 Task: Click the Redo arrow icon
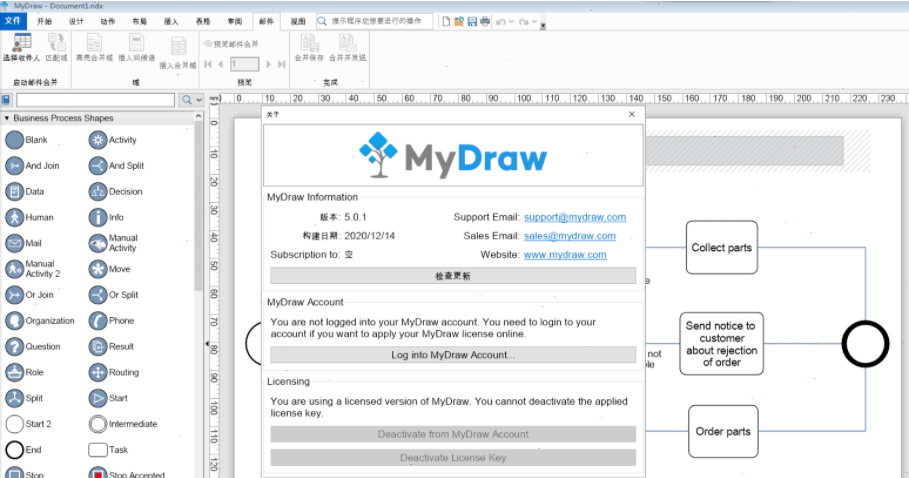point(523,22)
